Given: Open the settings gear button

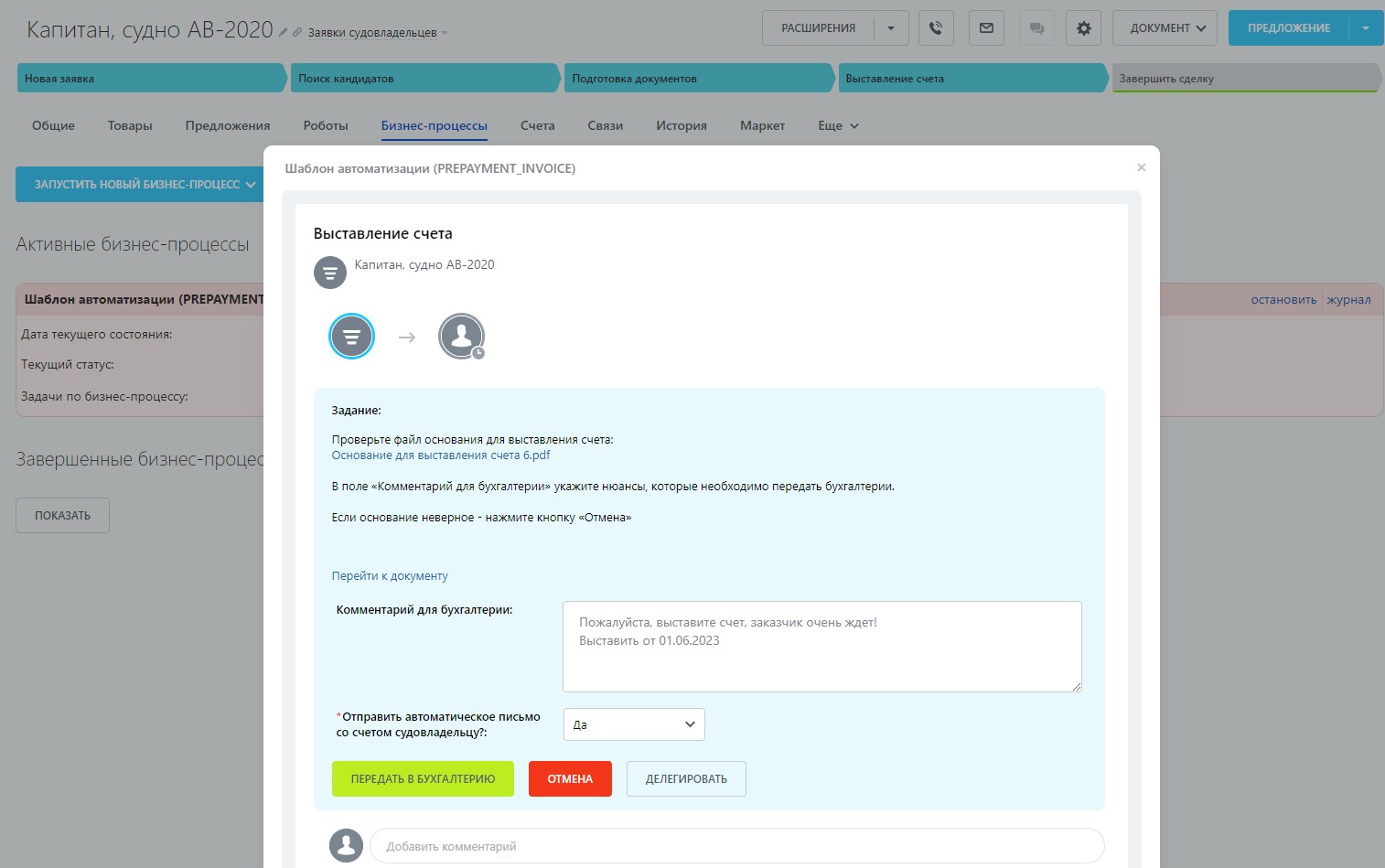Looking at the screenshot, I should (x=1084, y=28).
